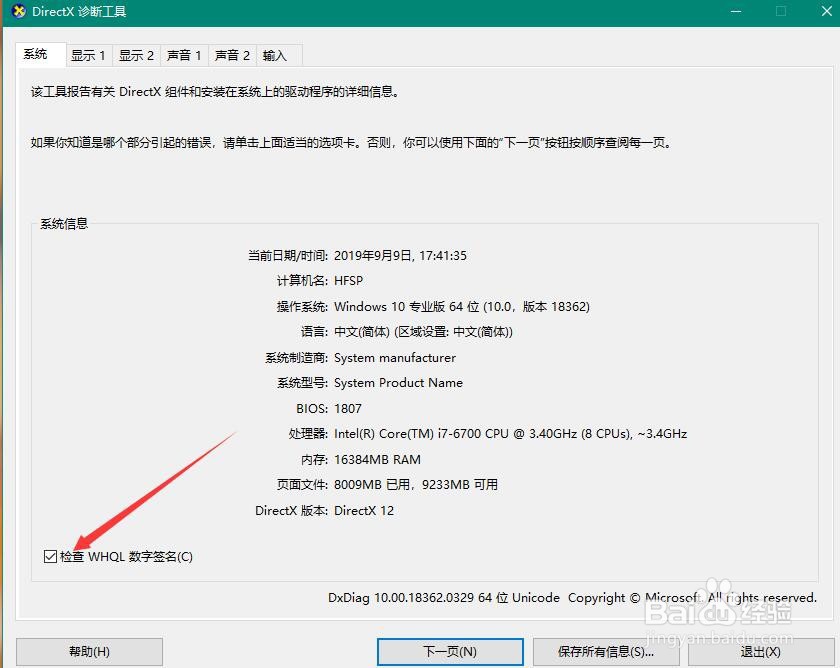840x668 pixels.
Task: Open the 显示 1 tab
Action: point(88,56)
